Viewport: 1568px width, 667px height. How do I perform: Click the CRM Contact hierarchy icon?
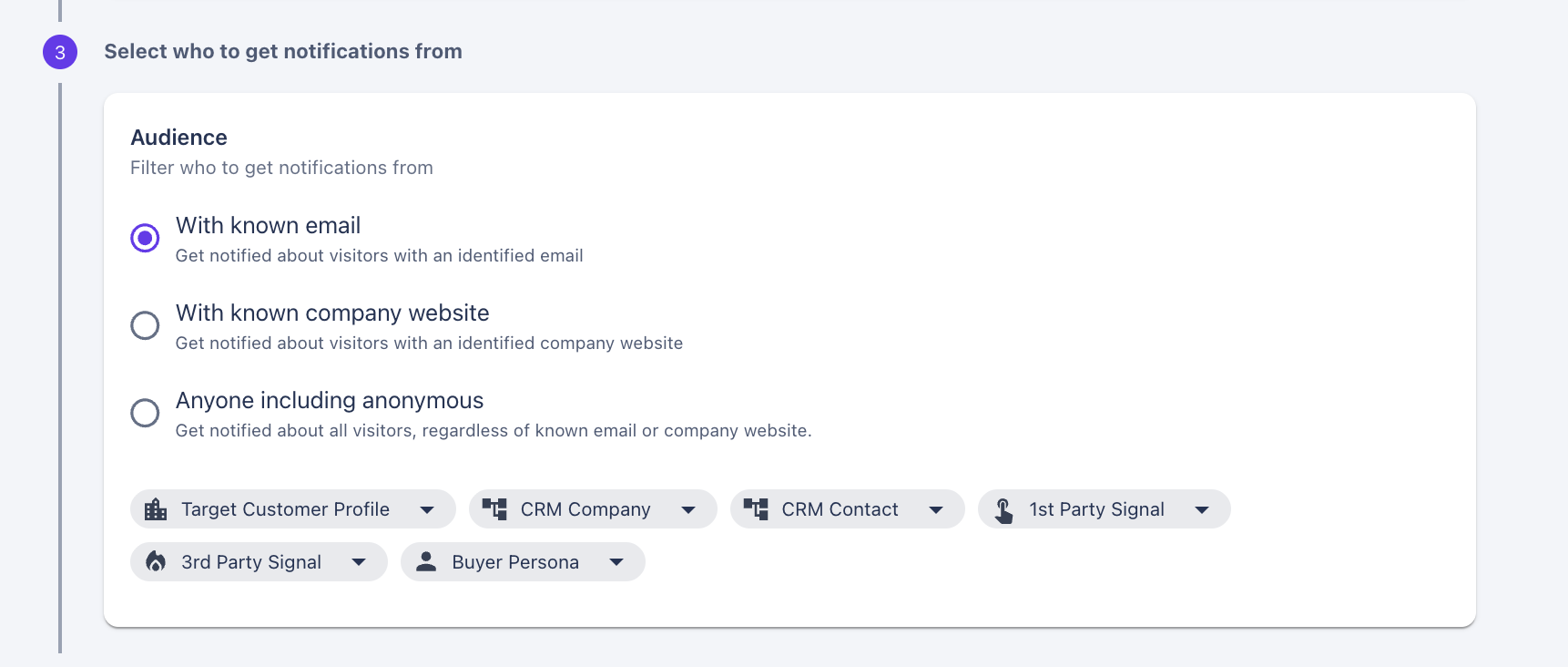click(x=756, y=509)
